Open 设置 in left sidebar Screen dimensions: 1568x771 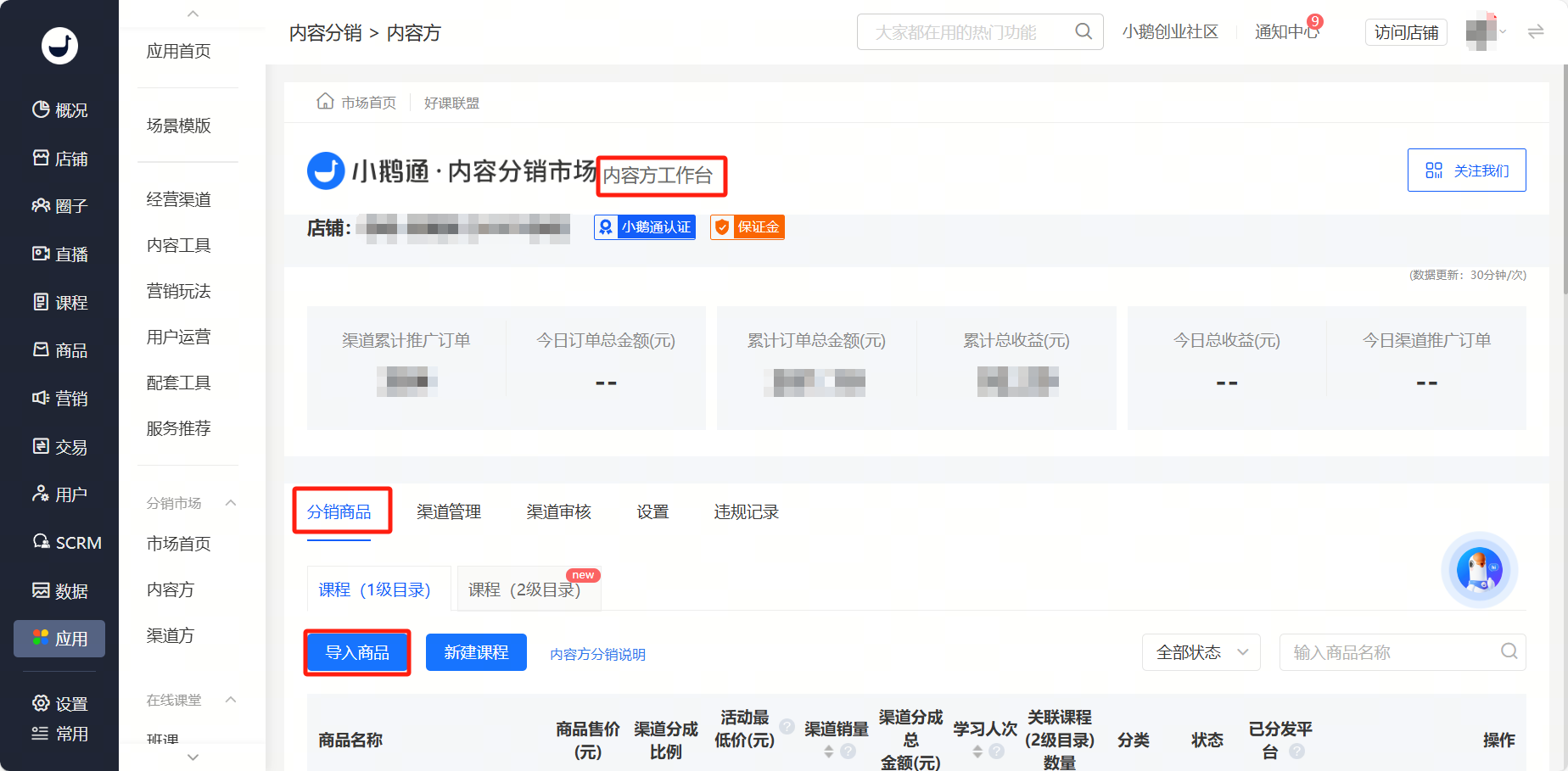pyautogui.click(x=59, y=704)
